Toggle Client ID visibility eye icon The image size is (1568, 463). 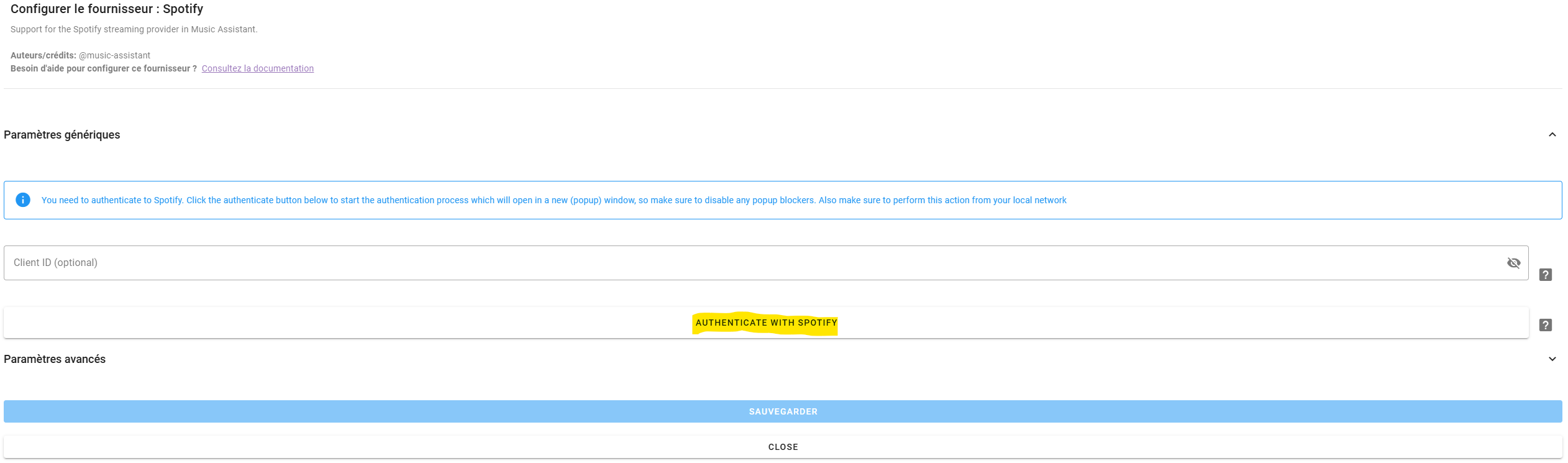click(x=1513, y=263)
